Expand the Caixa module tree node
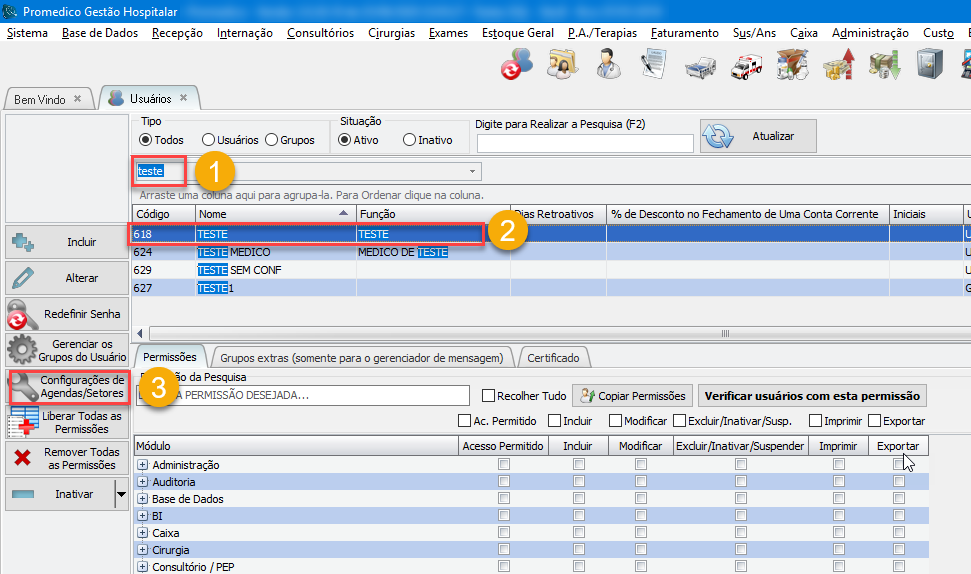 [142, 533]
